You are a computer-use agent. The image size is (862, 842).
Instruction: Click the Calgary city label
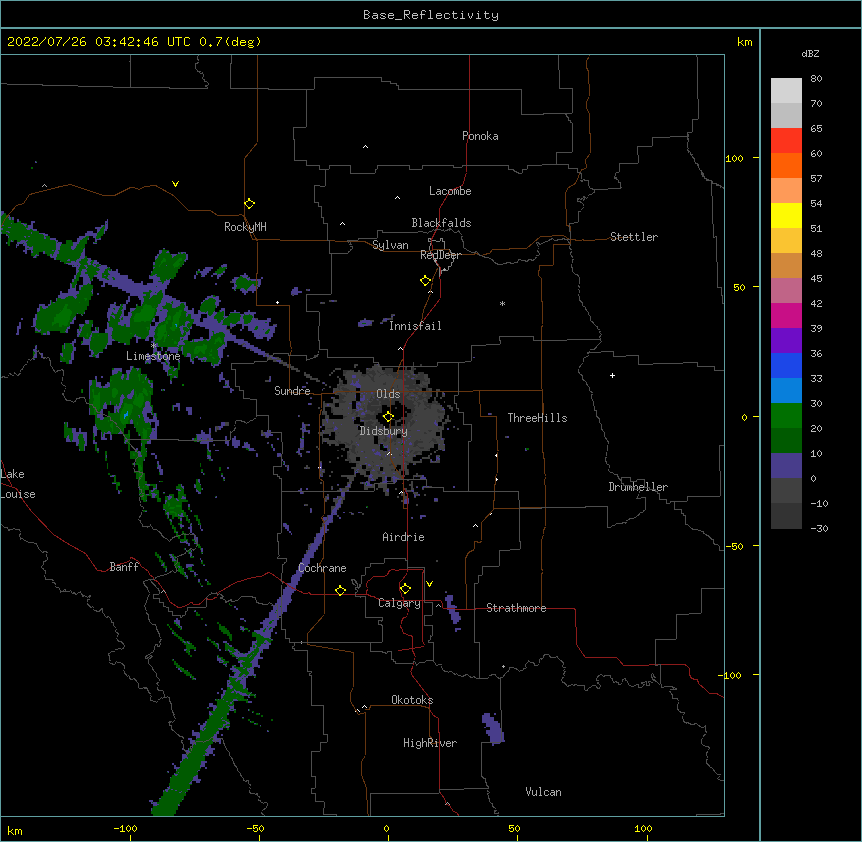tap(399, 603)
